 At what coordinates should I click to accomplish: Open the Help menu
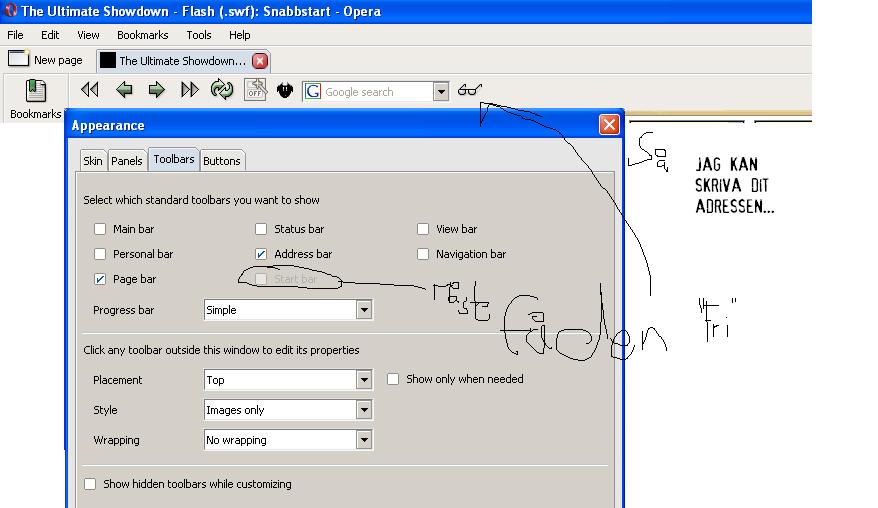(x=240, y=35)
